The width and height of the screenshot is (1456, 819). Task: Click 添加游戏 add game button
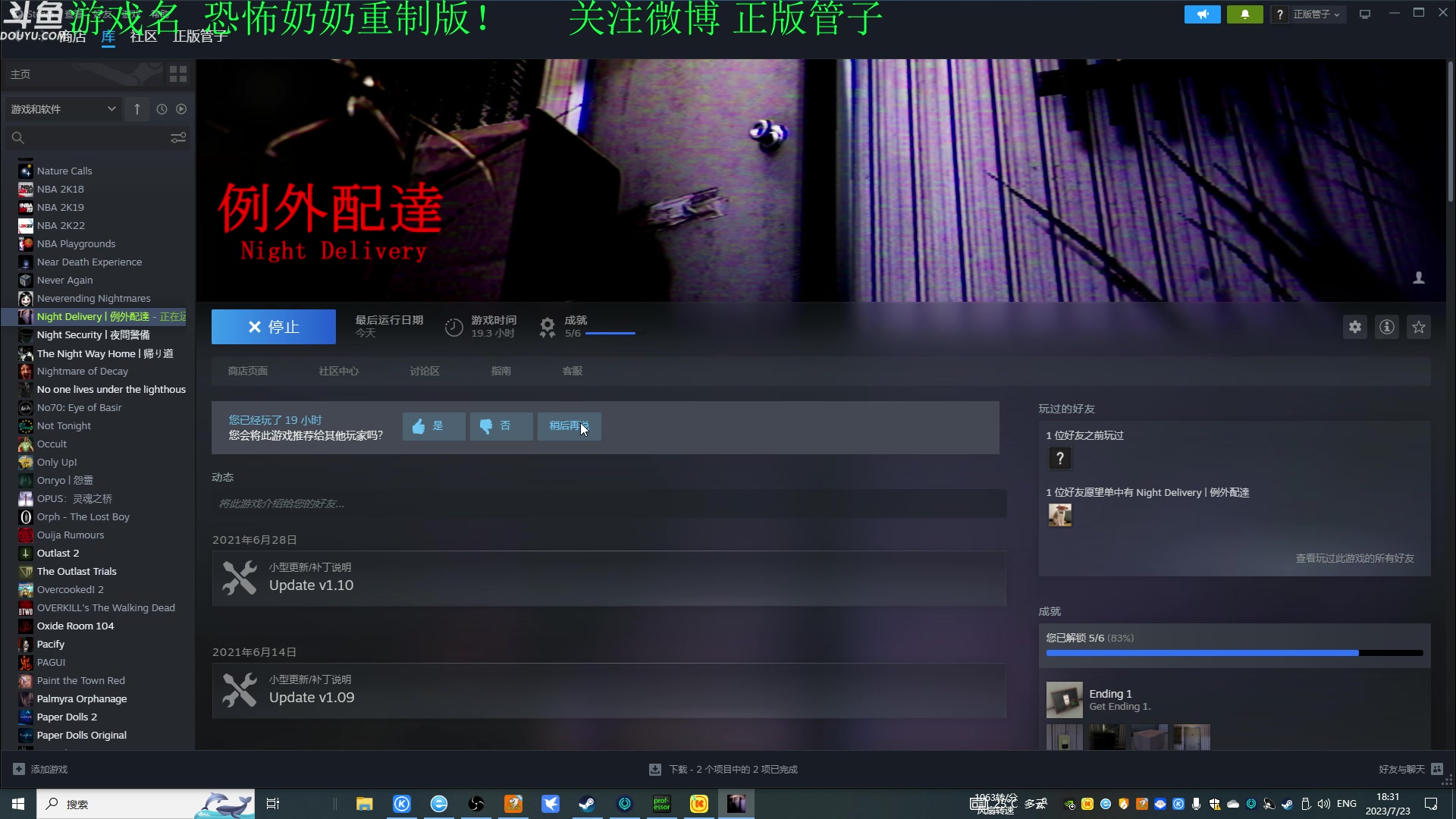click(40, 769)
